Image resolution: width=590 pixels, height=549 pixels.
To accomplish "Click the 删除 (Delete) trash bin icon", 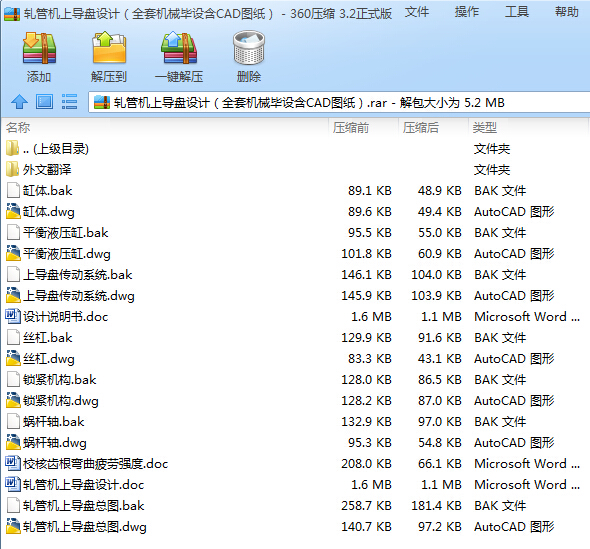I will click(x=249, y=47).
